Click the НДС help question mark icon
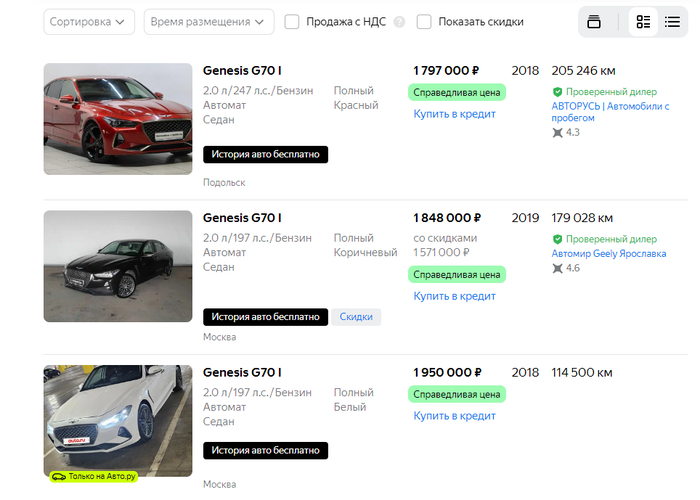 pyautogui.click(x=400, y=22)
